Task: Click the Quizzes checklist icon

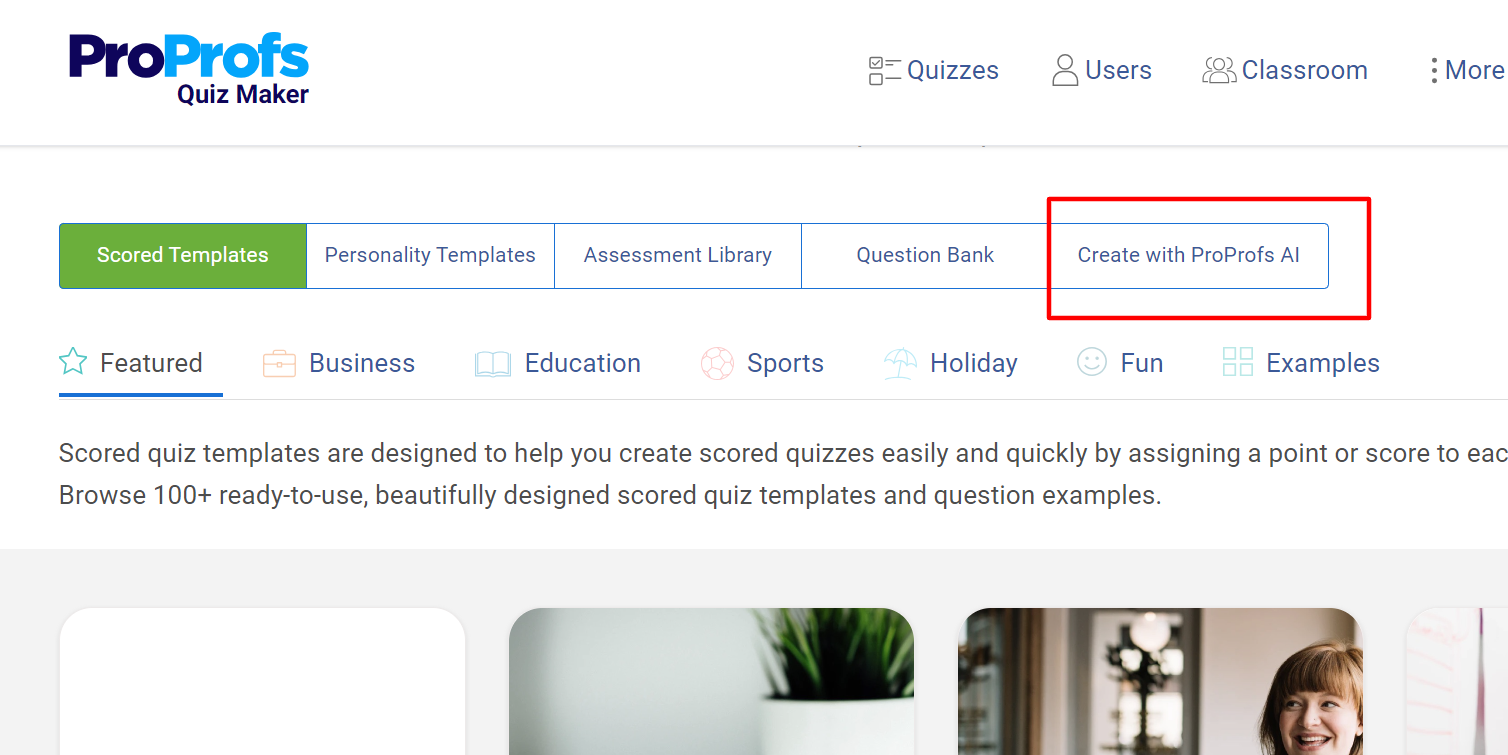Action: (884, 70)
